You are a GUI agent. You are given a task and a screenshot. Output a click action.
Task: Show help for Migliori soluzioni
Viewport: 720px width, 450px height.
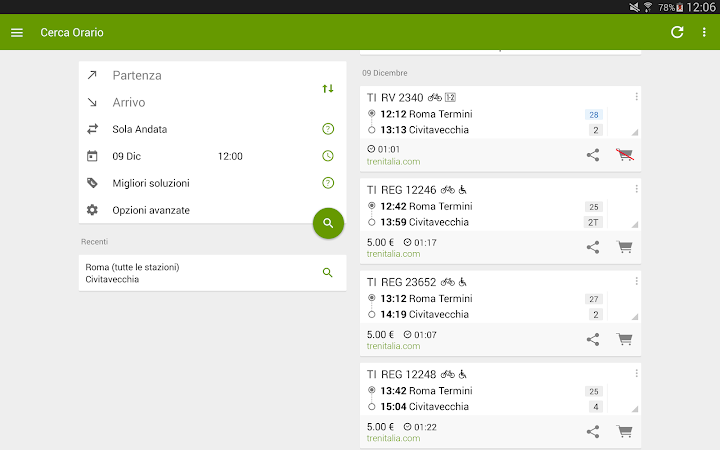click(328, 183)
